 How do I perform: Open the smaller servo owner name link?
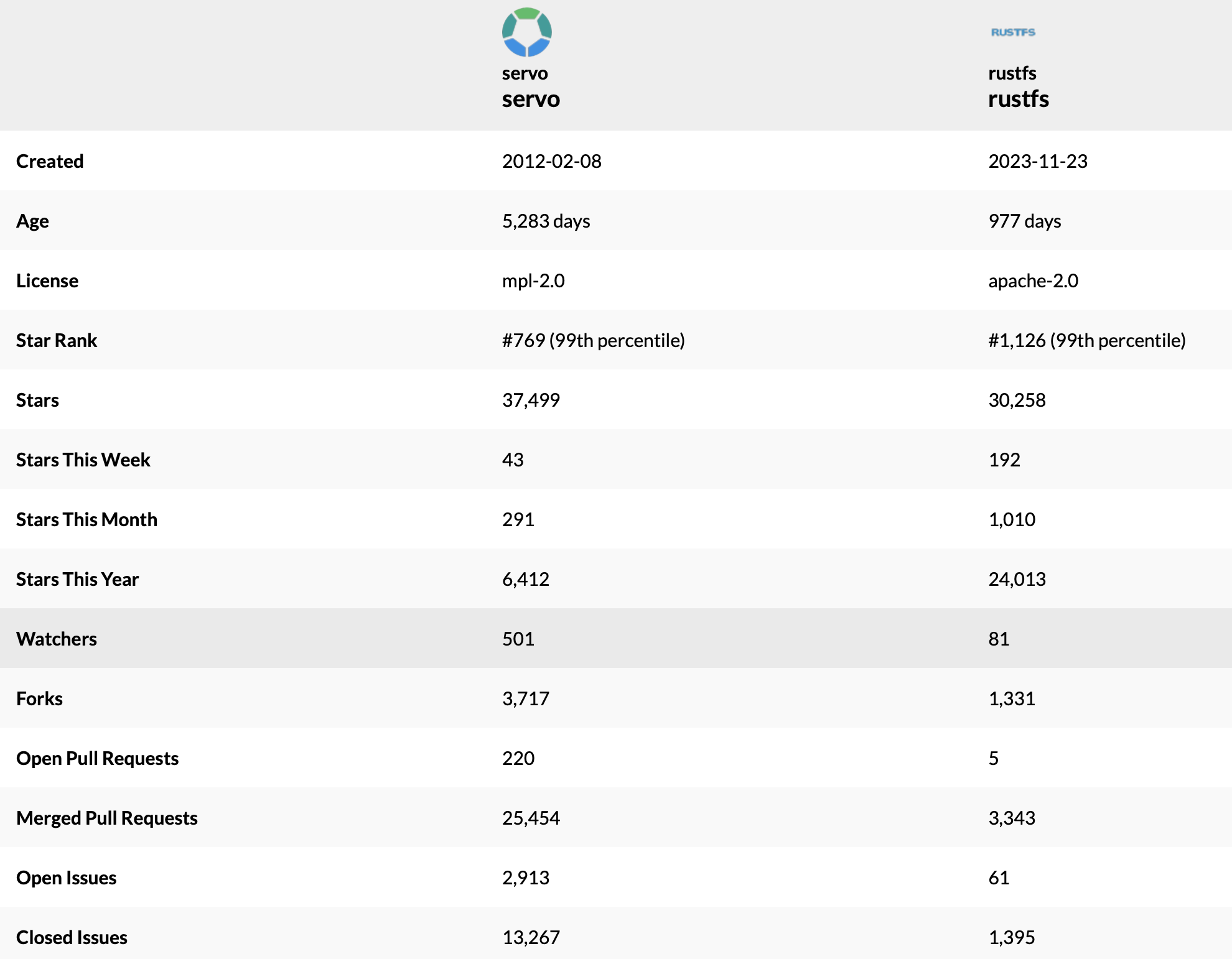pos(525,73)
